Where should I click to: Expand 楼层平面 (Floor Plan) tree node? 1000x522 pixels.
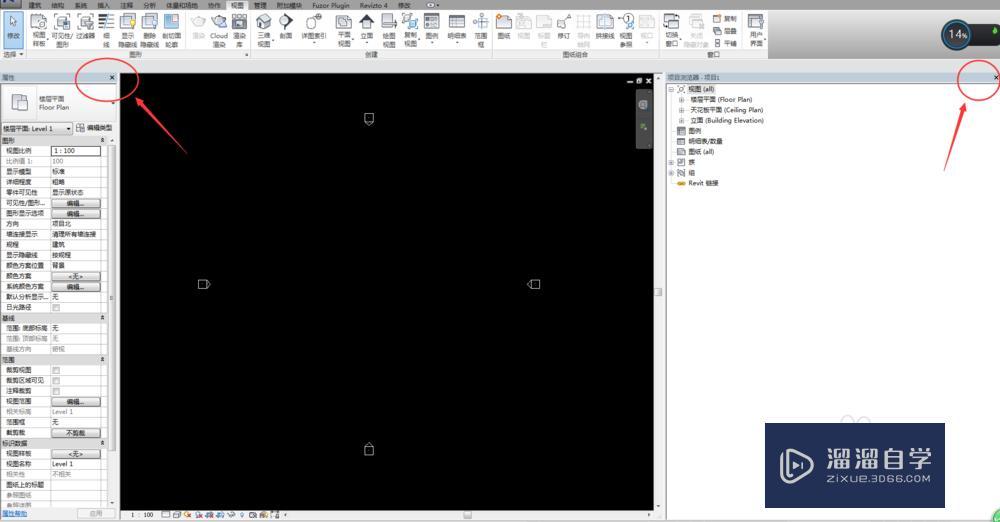tap(681, 100)
